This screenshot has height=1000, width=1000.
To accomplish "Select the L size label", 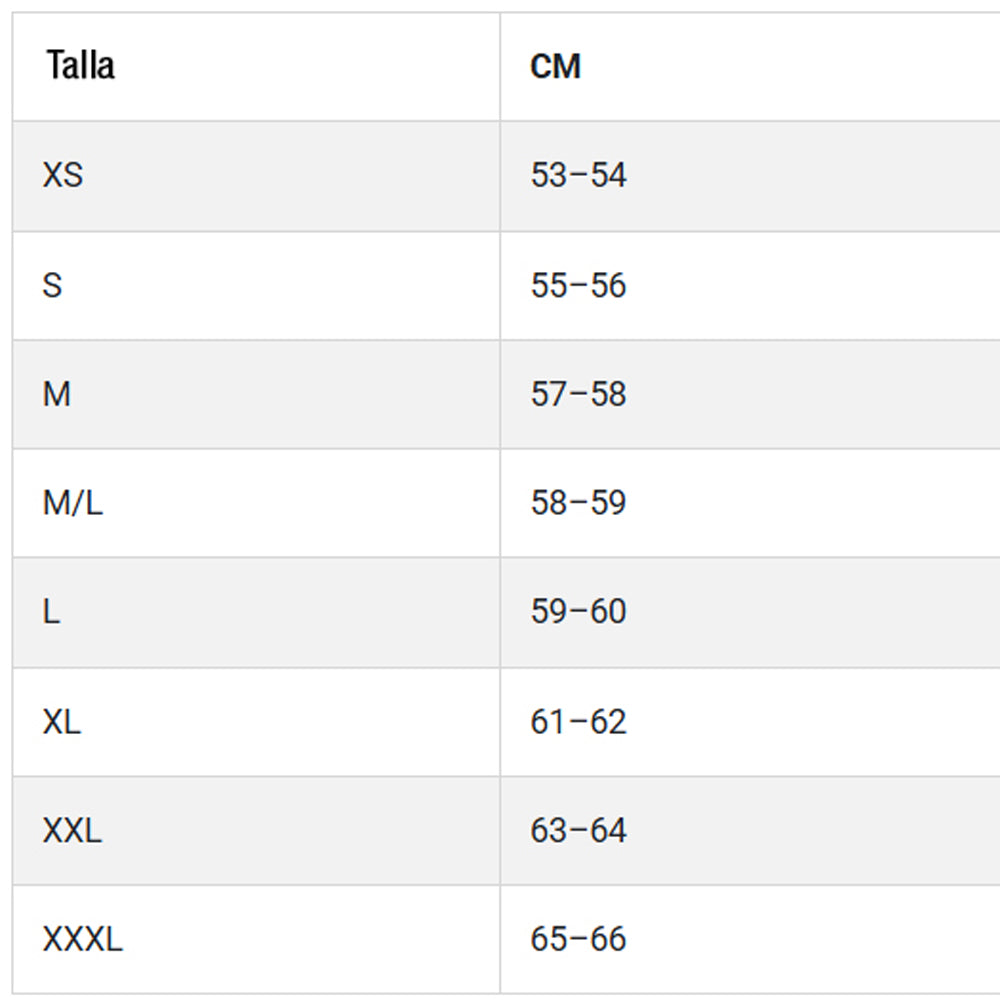I will point(51,612).
